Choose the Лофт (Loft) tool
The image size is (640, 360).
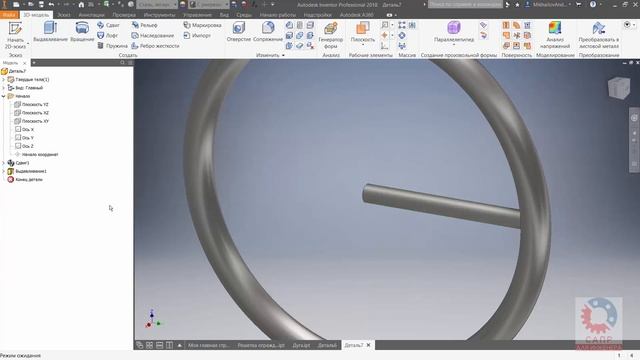tap(107, 36)
